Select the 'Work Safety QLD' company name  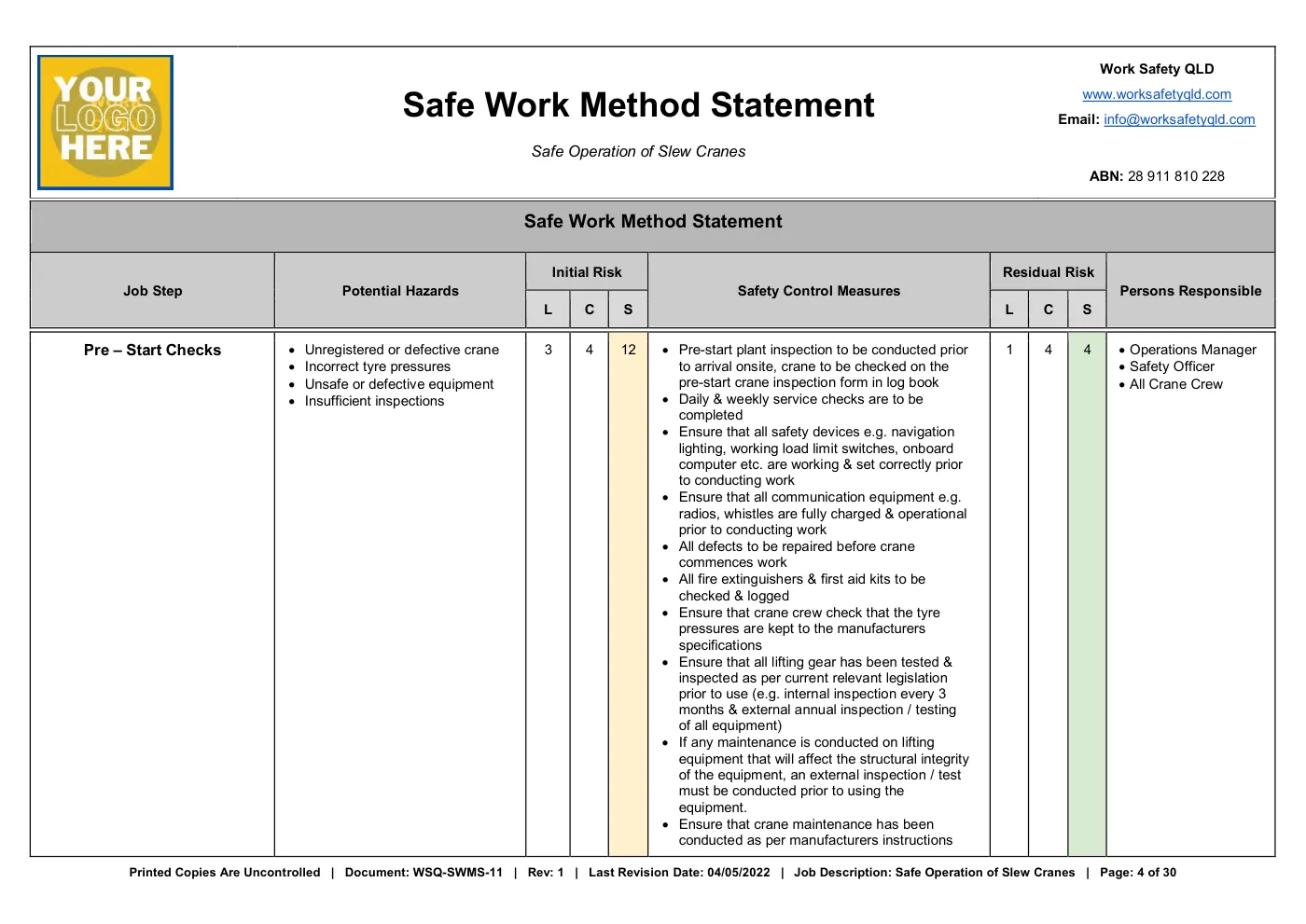tap(1157, 69)
